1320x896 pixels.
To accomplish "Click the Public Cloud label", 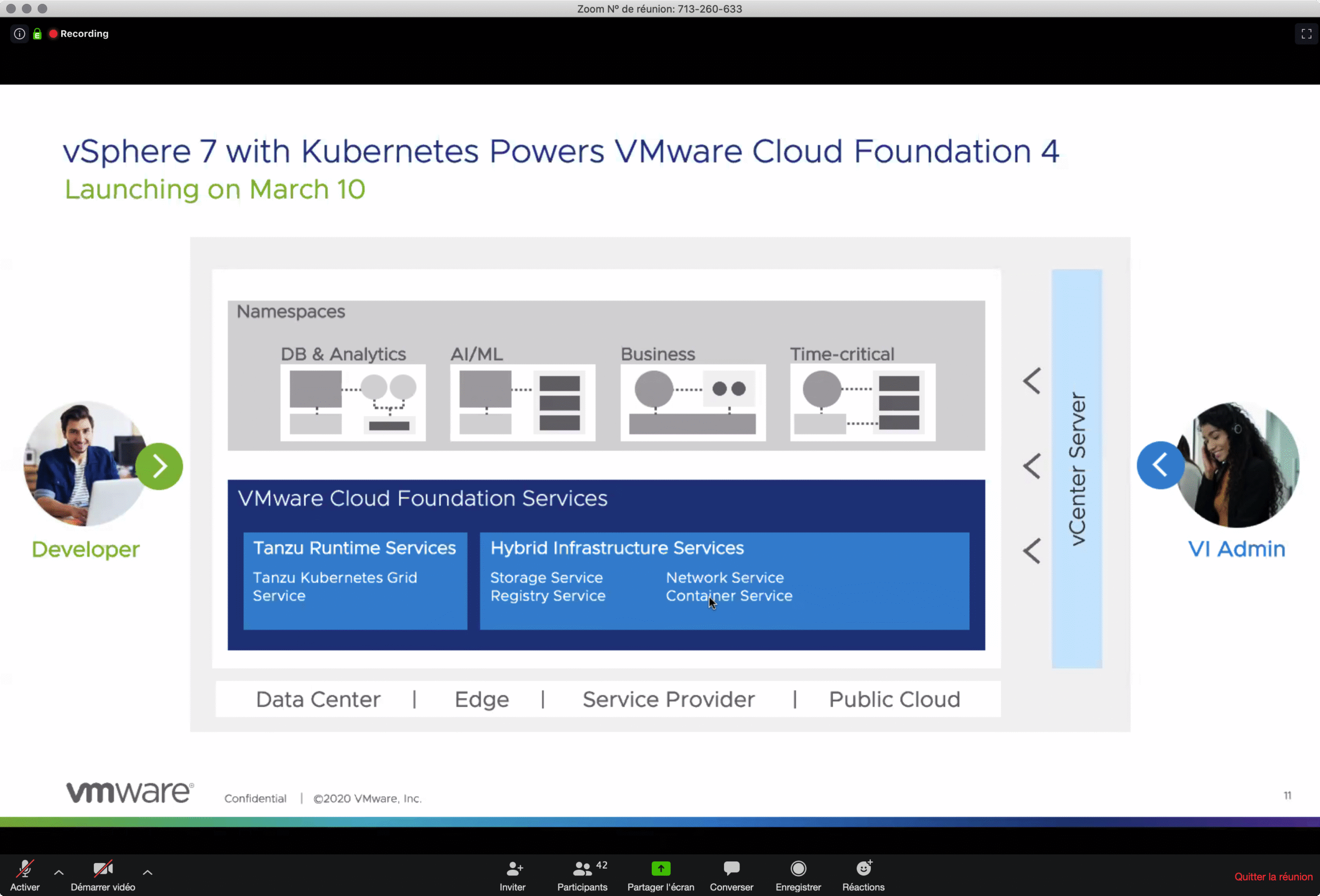I will pyautogui.click(x=895, y=700).
